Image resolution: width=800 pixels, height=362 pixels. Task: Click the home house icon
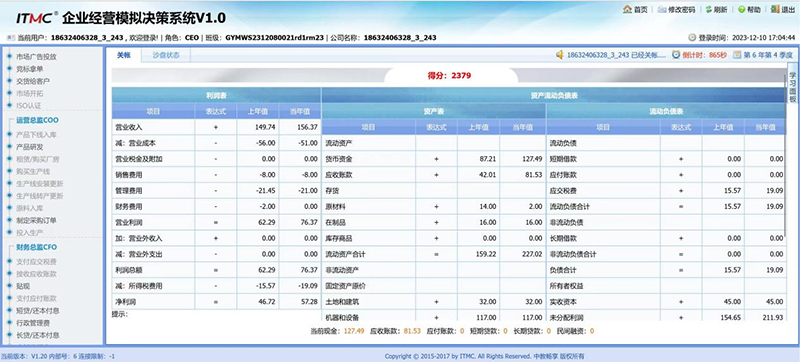point(628,9)
